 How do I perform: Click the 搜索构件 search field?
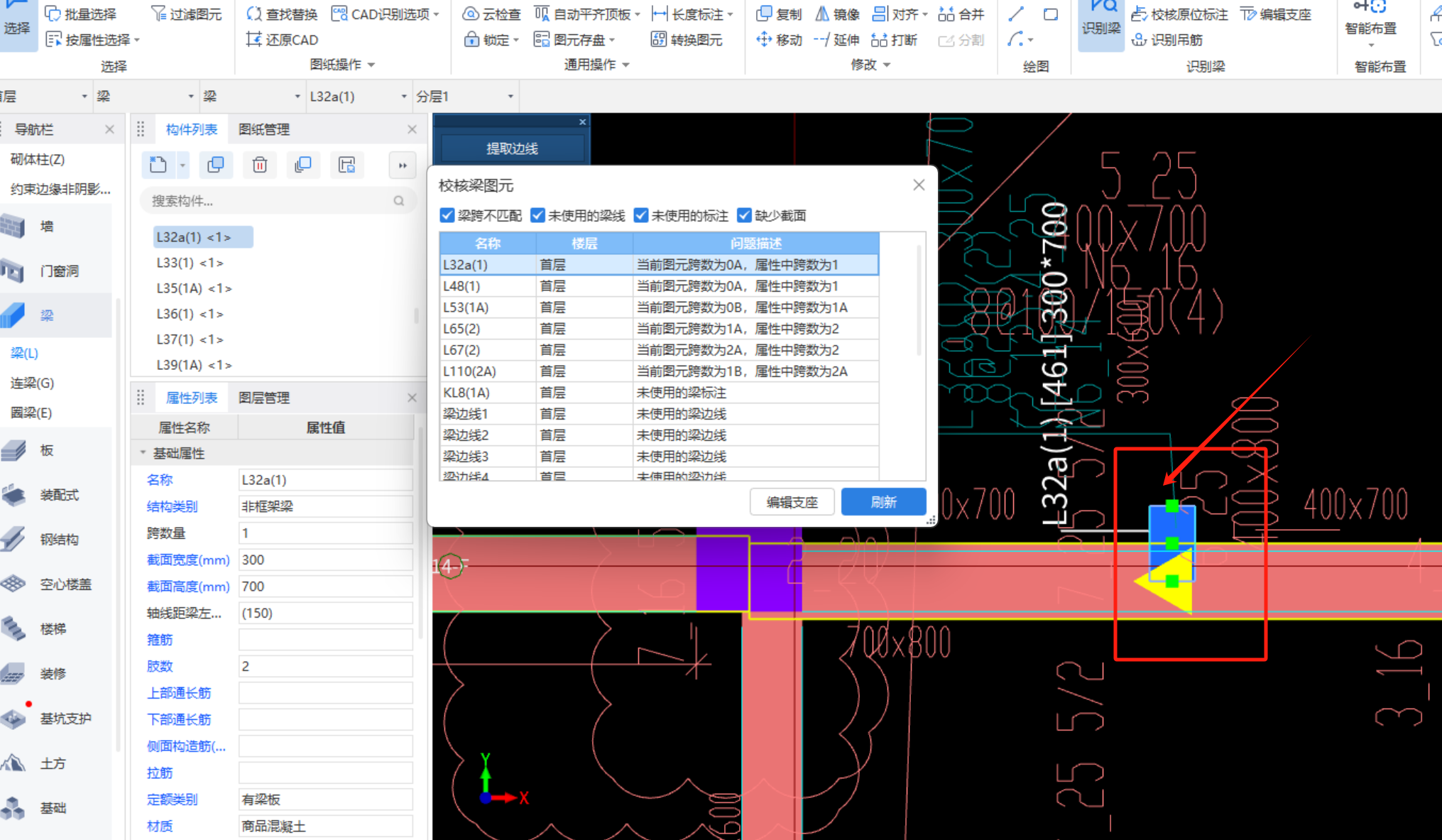pyautogui.click(x=278, y=201)
